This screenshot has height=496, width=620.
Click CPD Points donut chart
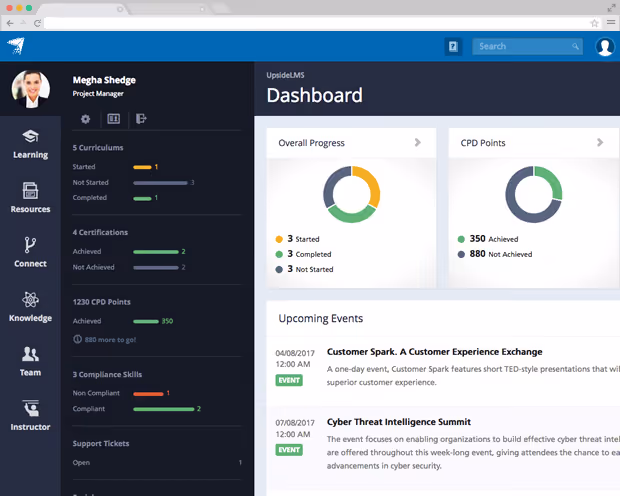click(534, 194)
